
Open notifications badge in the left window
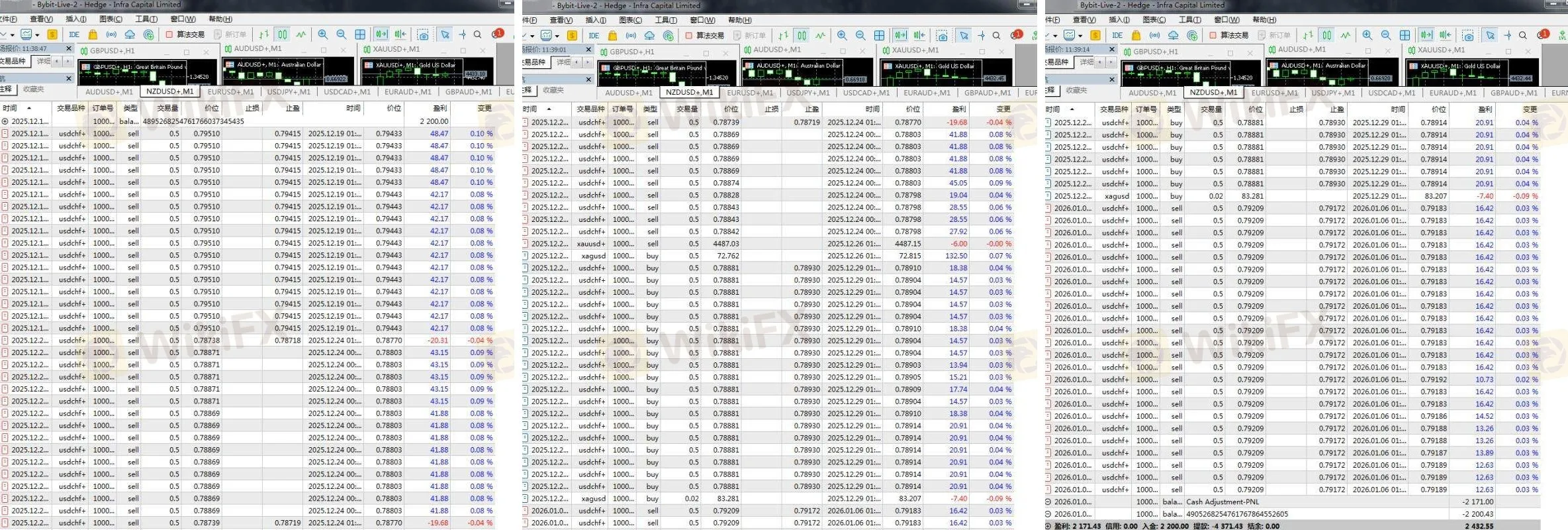[498, 34]
